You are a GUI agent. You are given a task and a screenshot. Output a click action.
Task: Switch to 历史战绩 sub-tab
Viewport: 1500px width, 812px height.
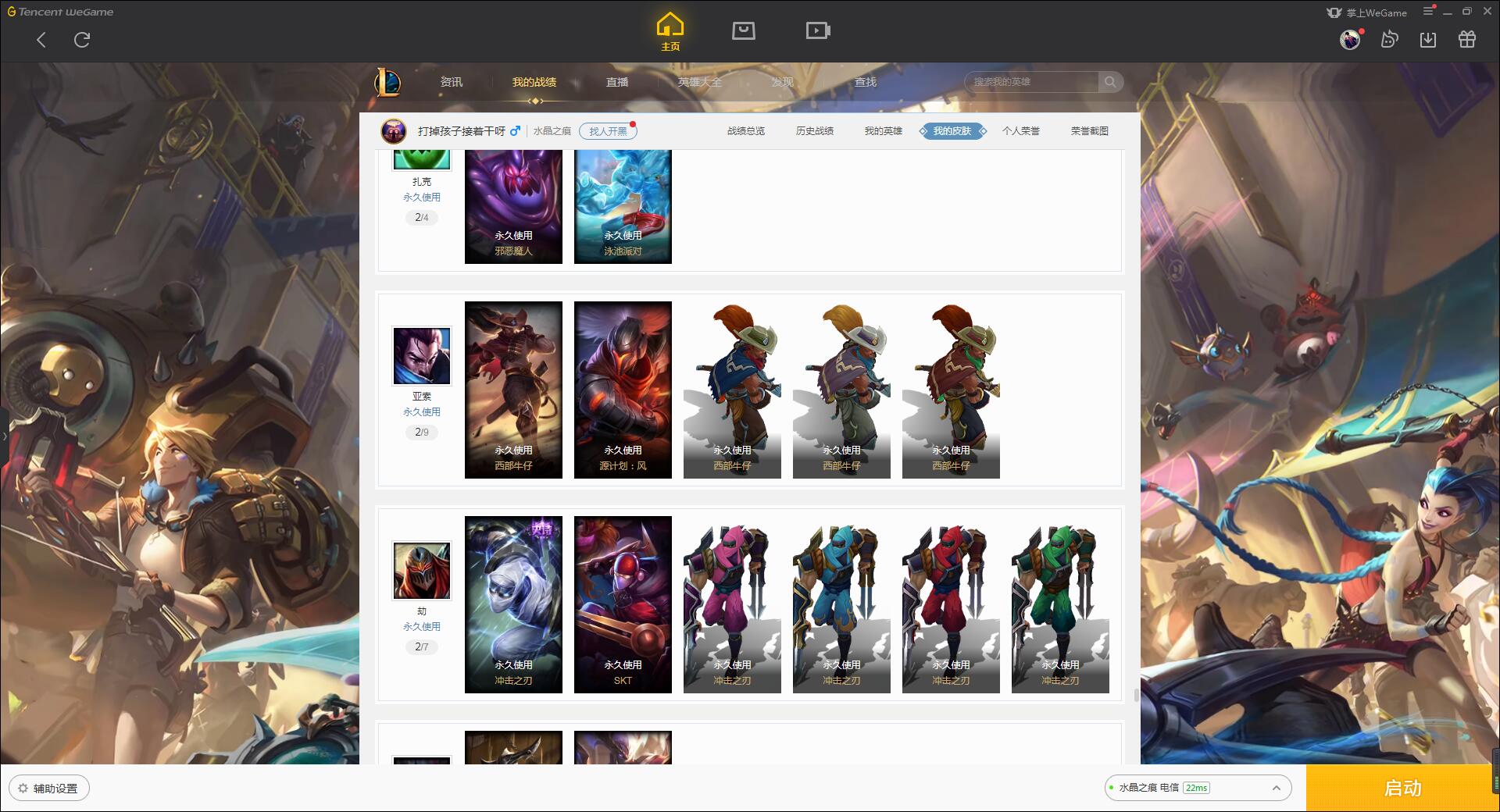pos(815,131)
